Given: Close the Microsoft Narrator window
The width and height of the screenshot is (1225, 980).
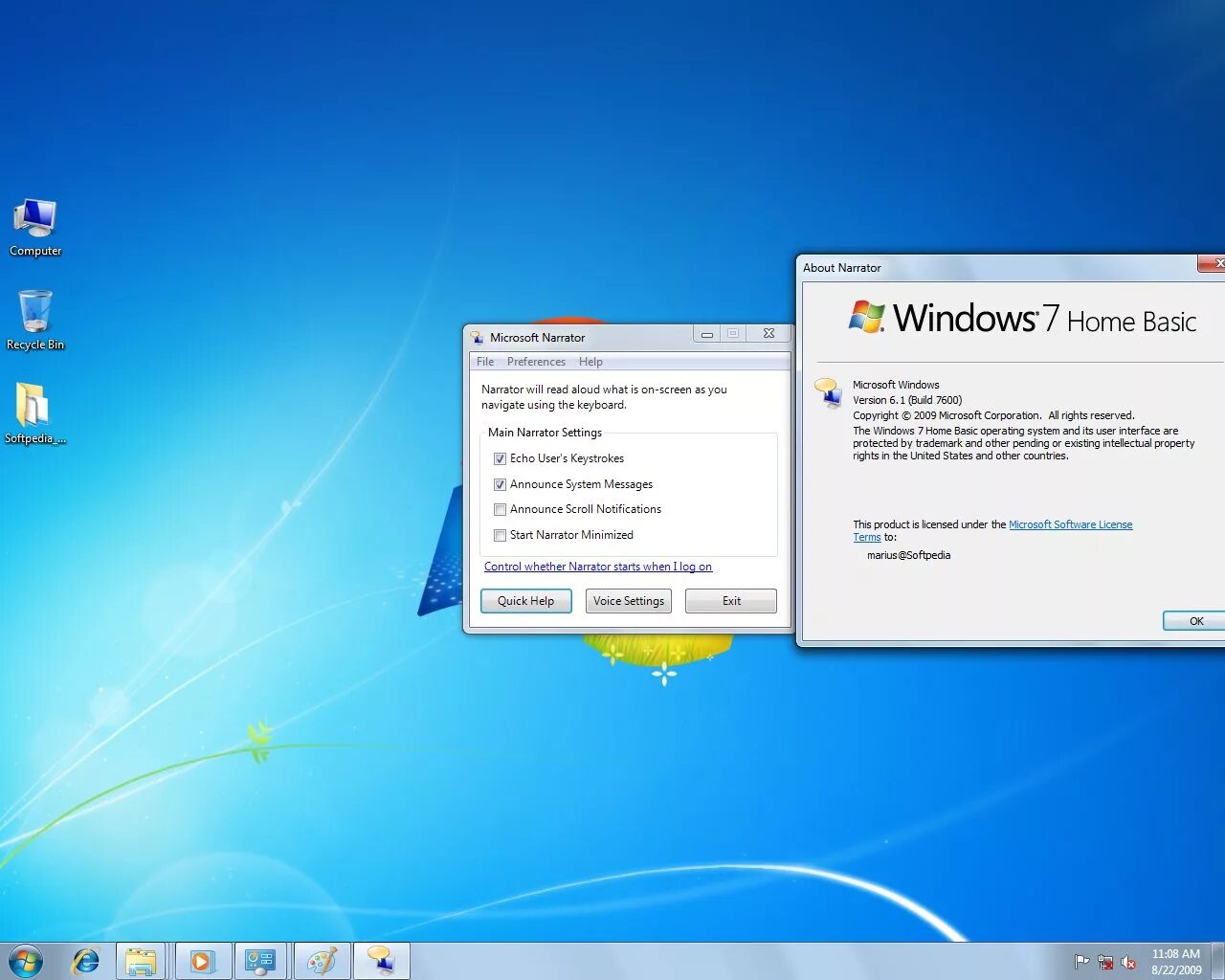Looking at the screenshot, I should [768, 334].
